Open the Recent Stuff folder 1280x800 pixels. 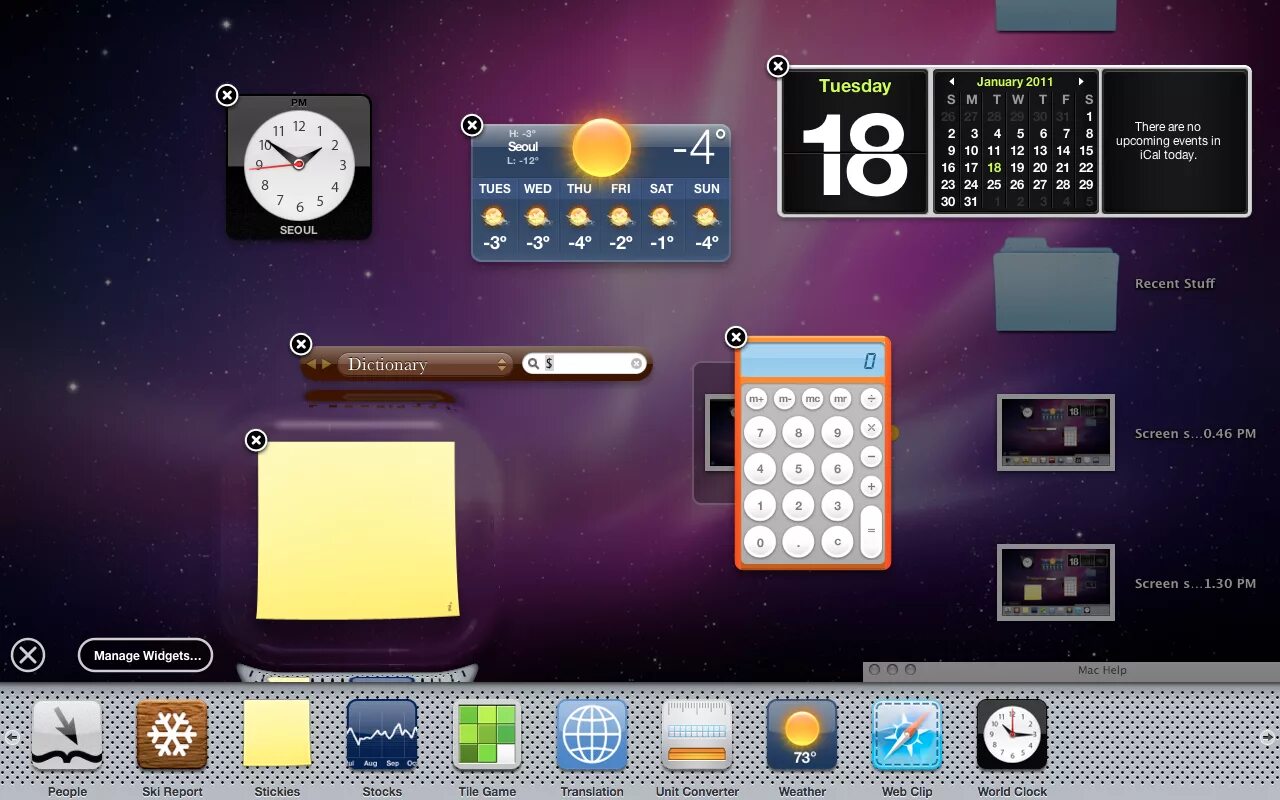click(x=1055, y=285)
